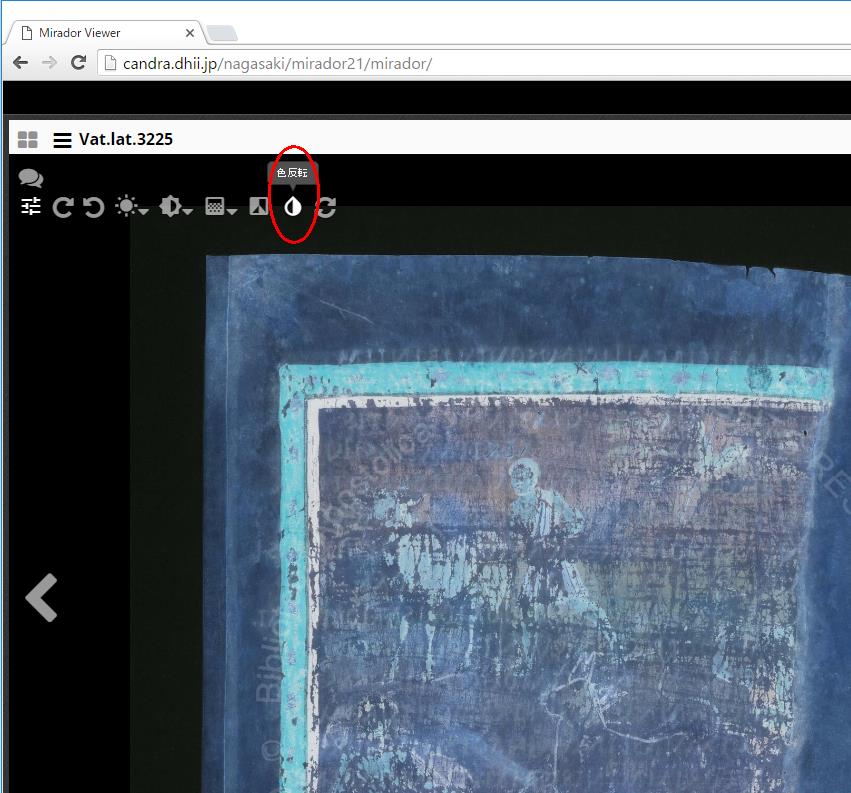Reload the page with the refresh icon
The height and width of the screenshot is (793, 851).
(x=79, y=62)
